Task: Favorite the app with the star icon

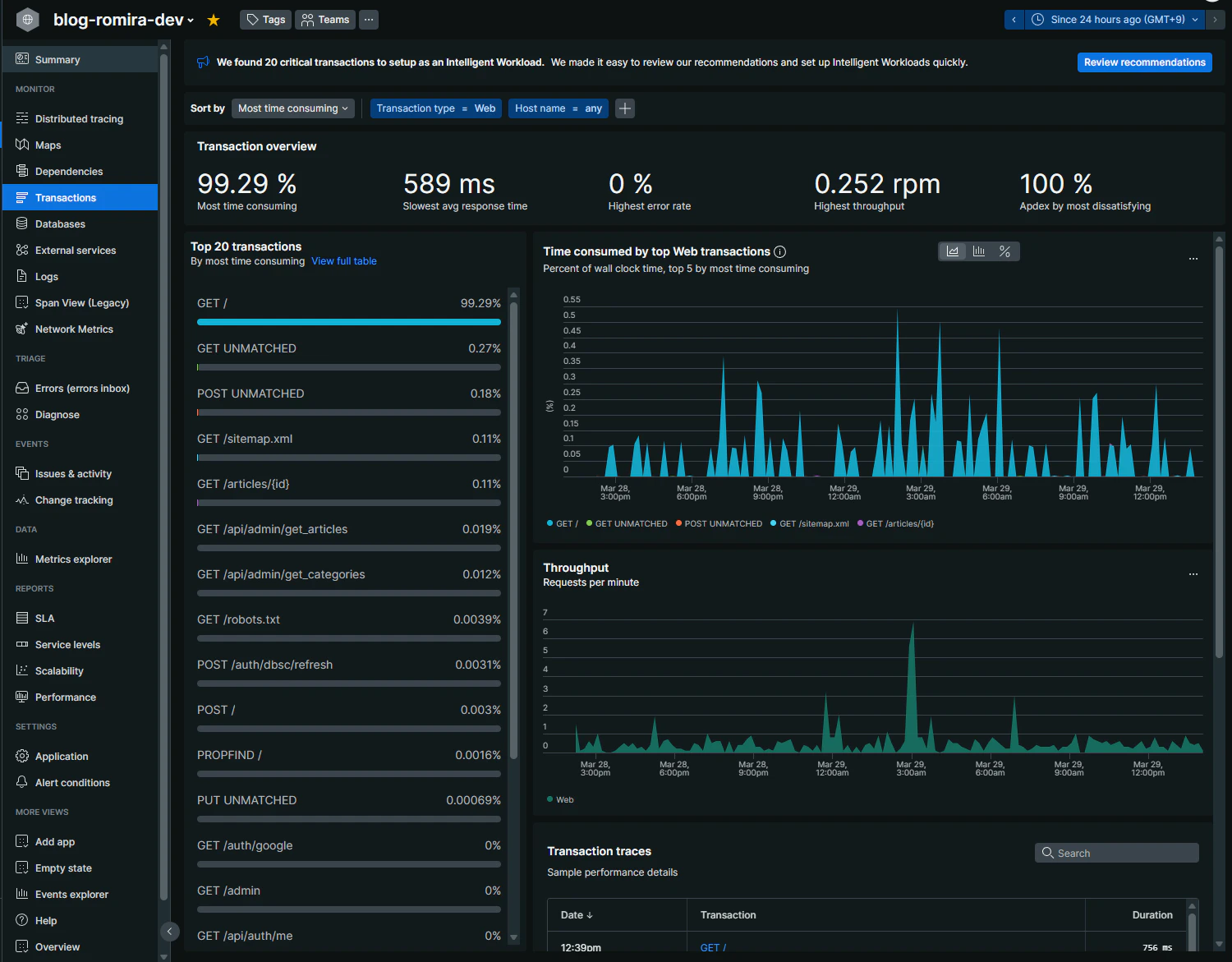Action: pyautogui.click(x=214, y=20)
